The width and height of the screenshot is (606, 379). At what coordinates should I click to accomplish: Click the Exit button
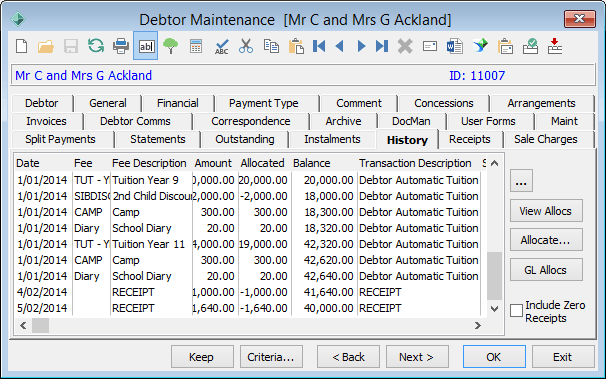[563, 357]
